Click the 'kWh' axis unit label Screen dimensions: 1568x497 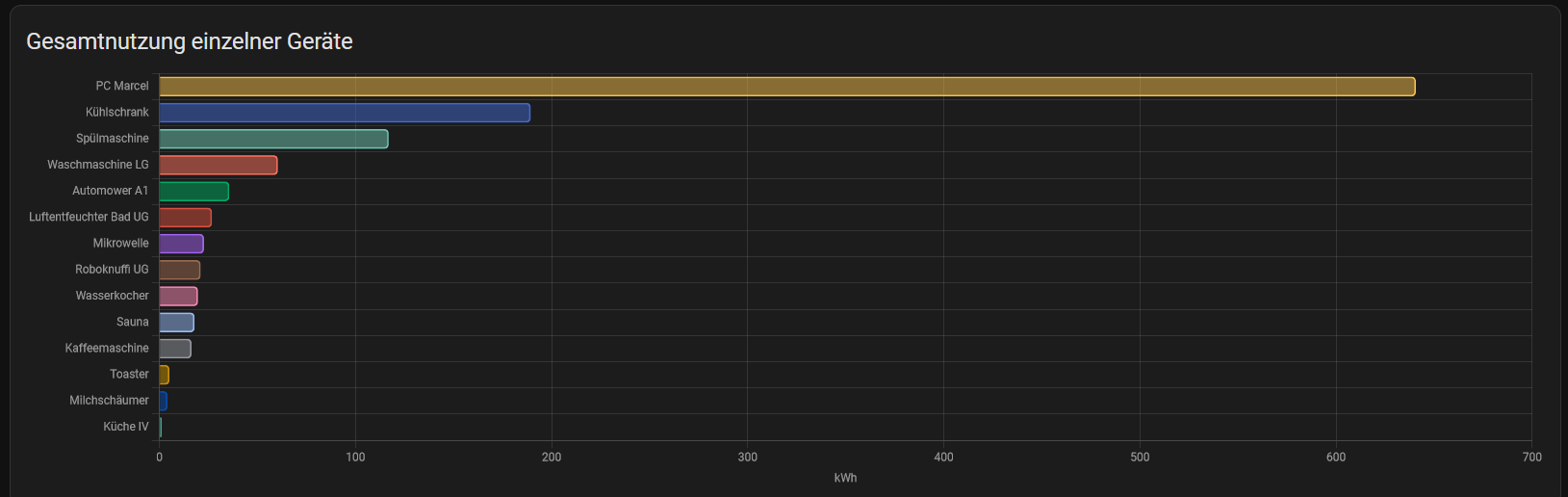[x=845, y=478]
